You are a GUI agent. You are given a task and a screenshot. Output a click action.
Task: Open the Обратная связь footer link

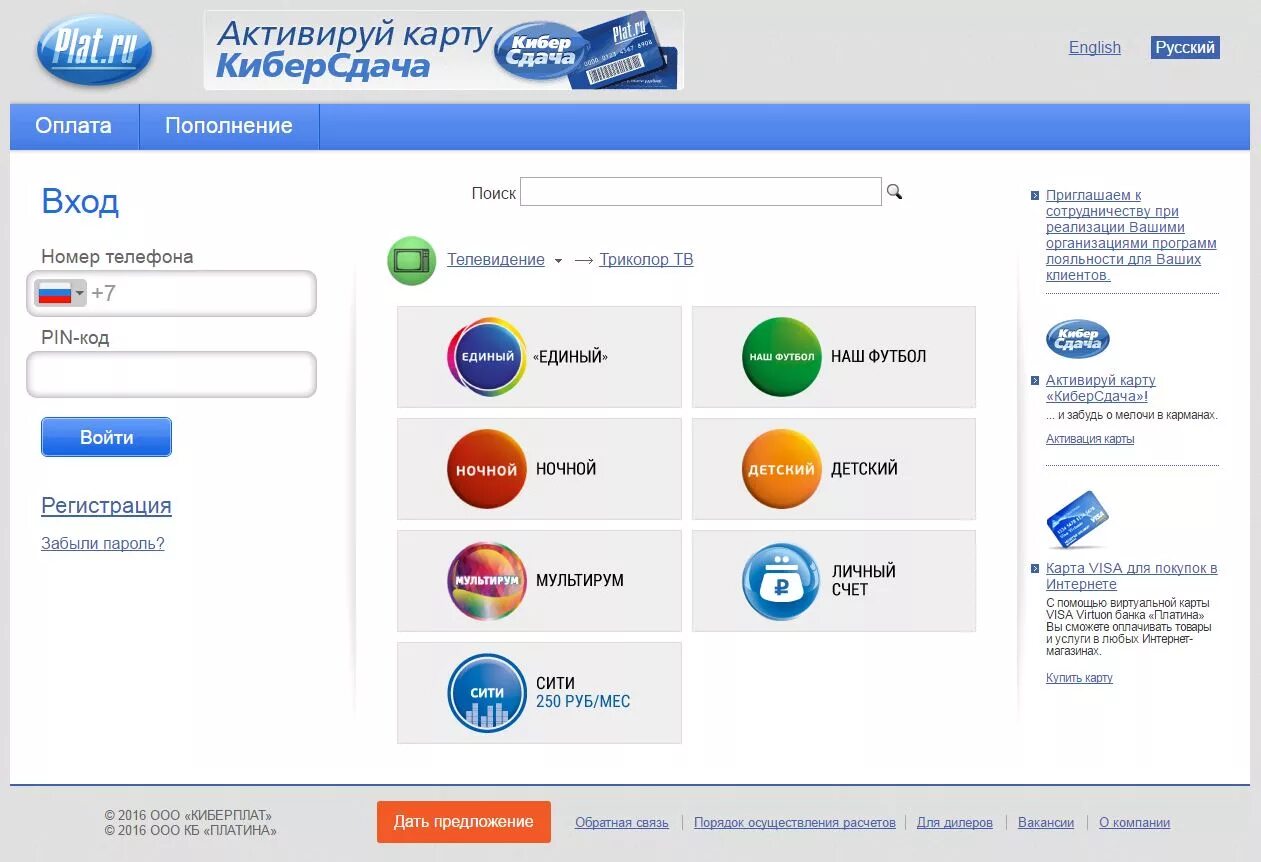(x=622, y=823)
